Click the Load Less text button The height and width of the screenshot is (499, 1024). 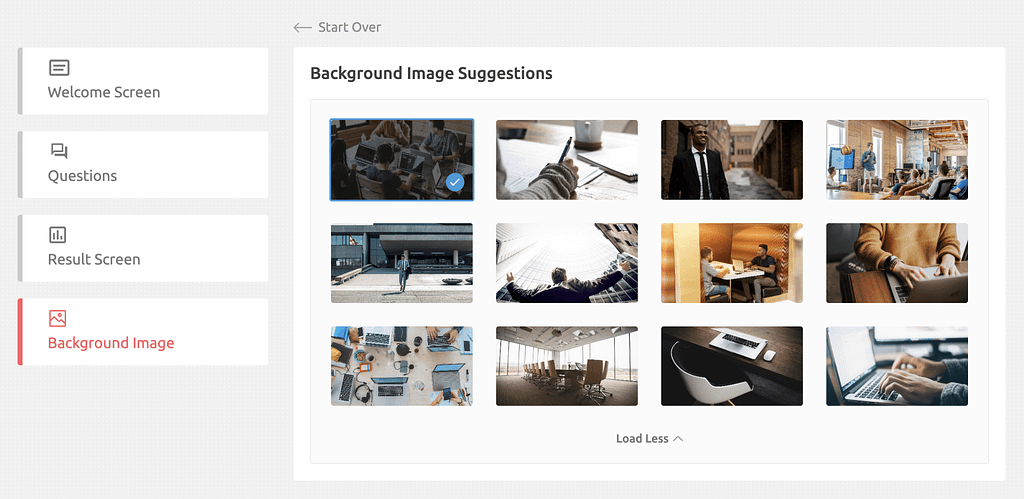coord(642,439)
